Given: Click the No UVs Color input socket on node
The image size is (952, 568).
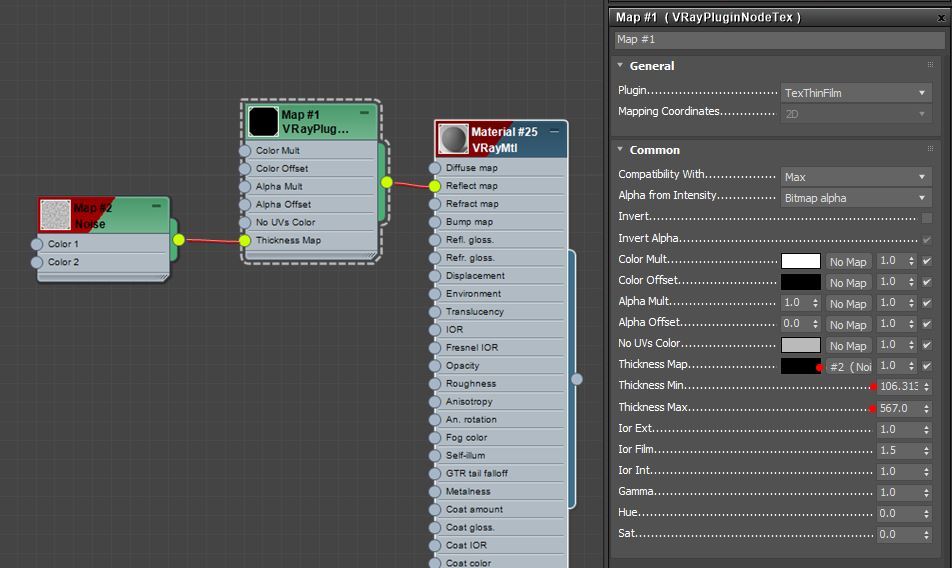Looking at the screenshot, I should tap(245, 222).
